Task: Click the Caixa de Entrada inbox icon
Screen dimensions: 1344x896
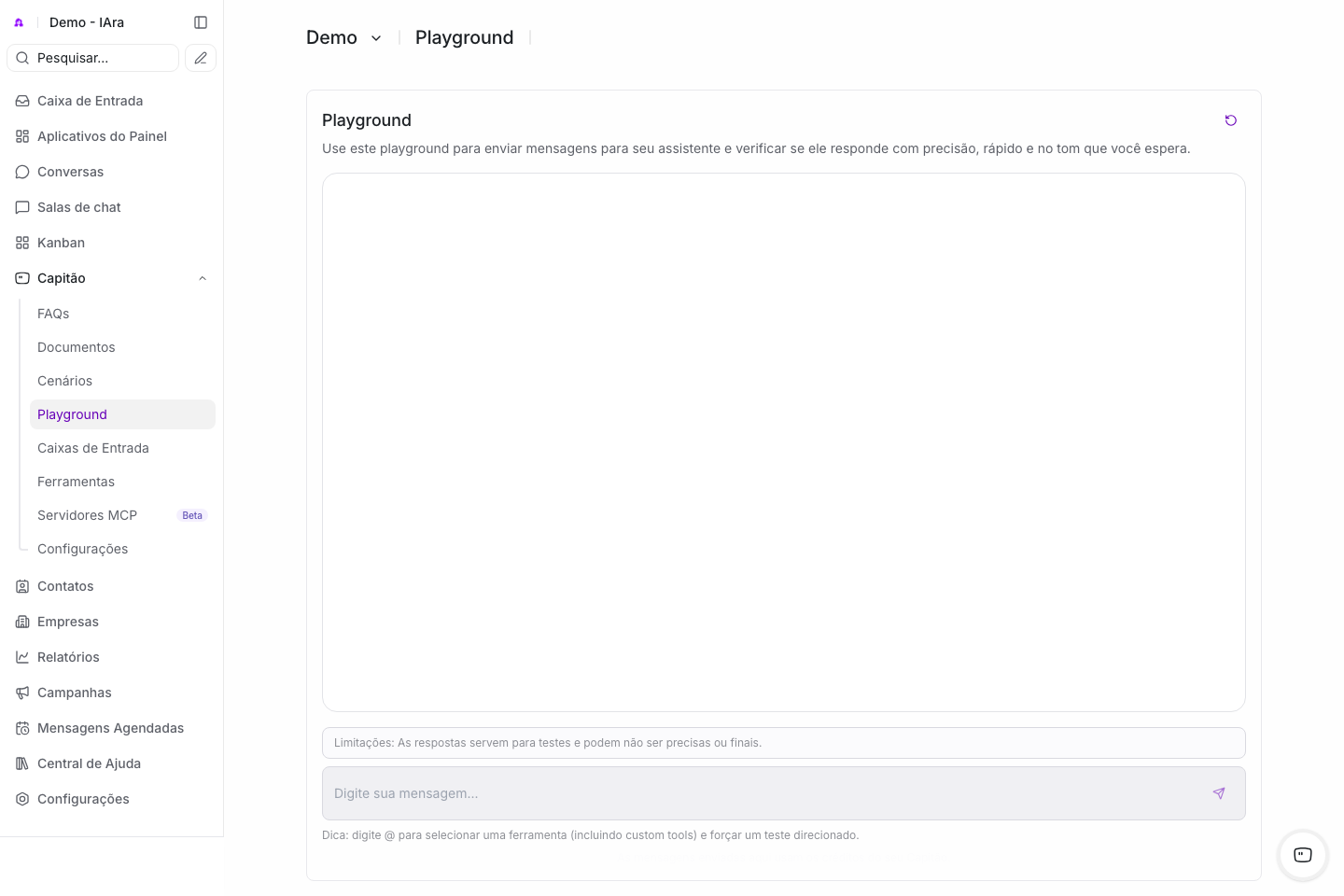Action: 22,101
